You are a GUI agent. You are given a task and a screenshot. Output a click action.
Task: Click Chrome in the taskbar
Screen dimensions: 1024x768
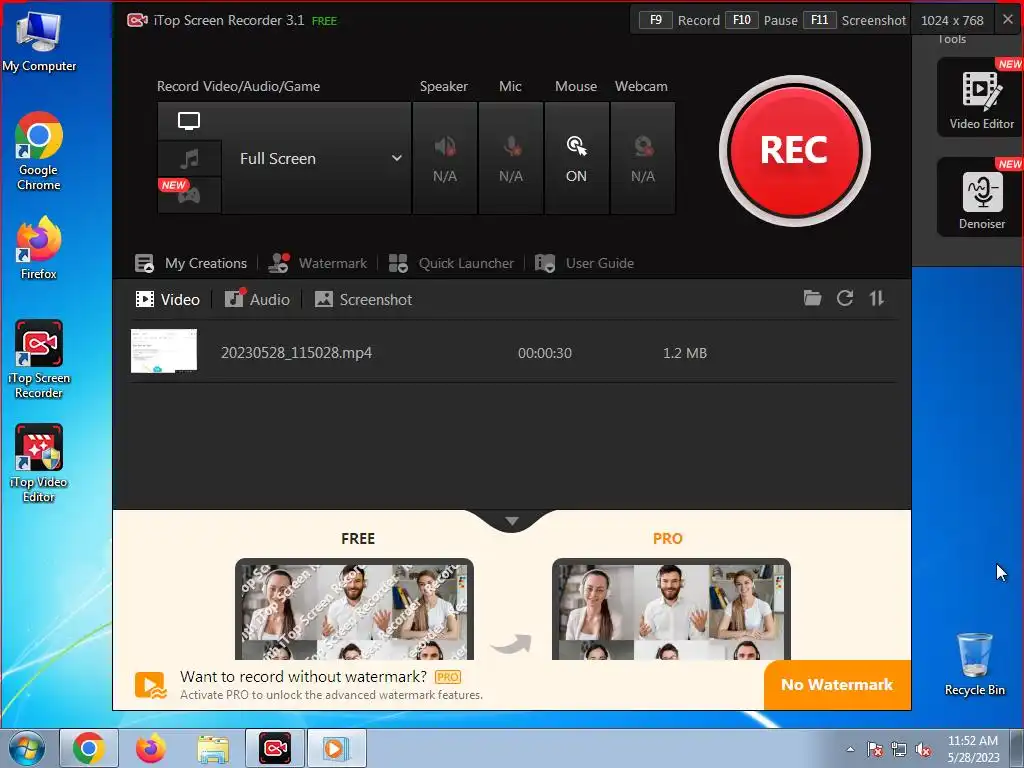pos(89,748)
